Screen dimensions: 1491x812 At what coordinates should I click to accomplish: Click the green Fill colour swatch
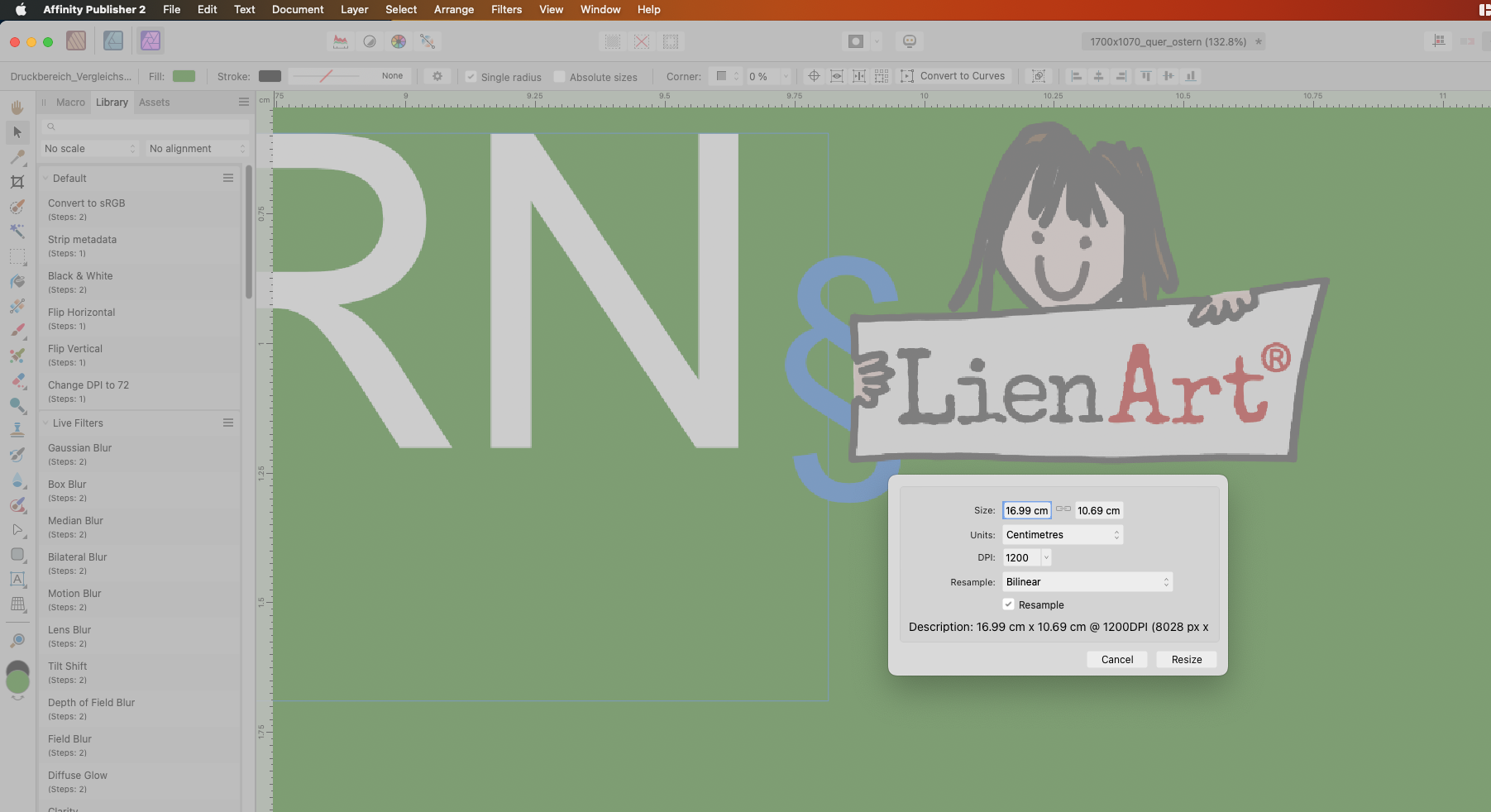184,76
